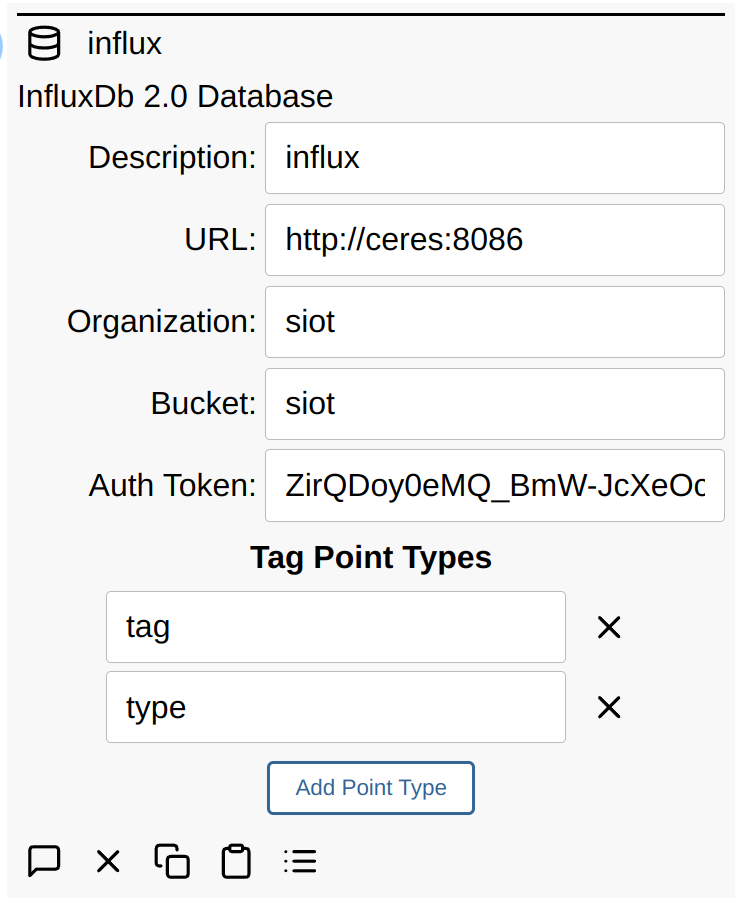Click the "Tag Point Types" heading

click(371, 557)
